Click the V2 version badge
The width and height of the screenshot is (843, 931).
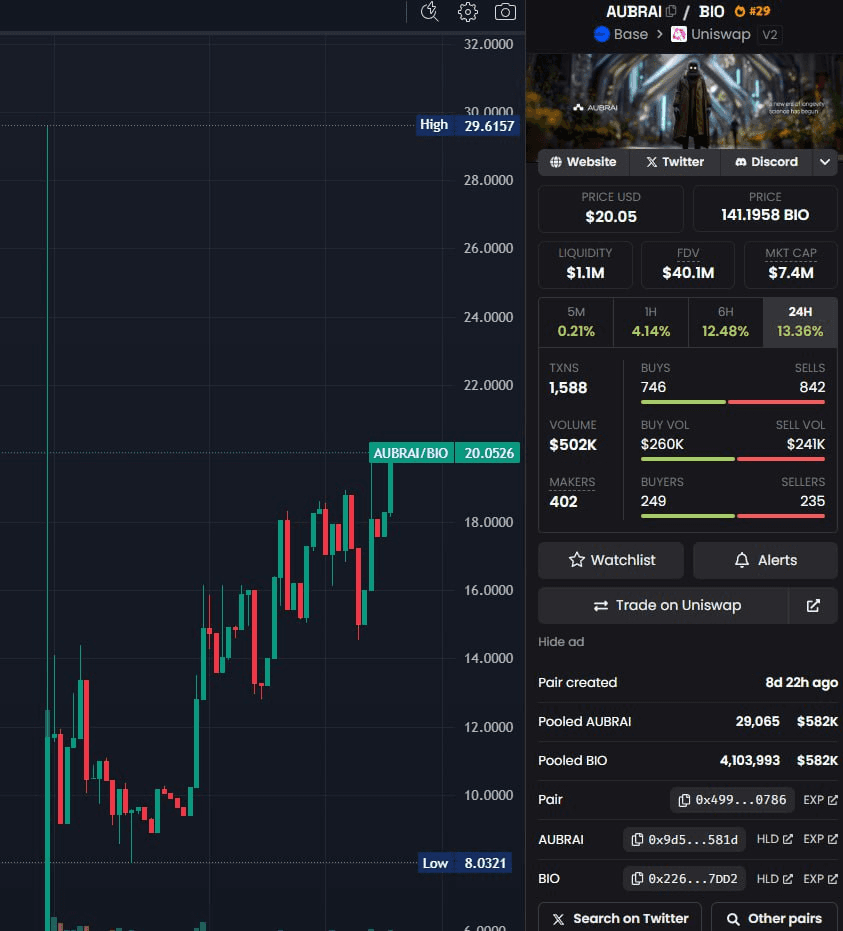pos(769,34)
